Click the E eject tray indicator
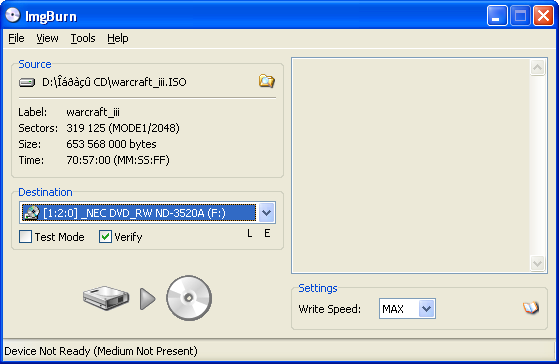The height and width of the screenshot is (364, 559). click(x=267, y=233)
